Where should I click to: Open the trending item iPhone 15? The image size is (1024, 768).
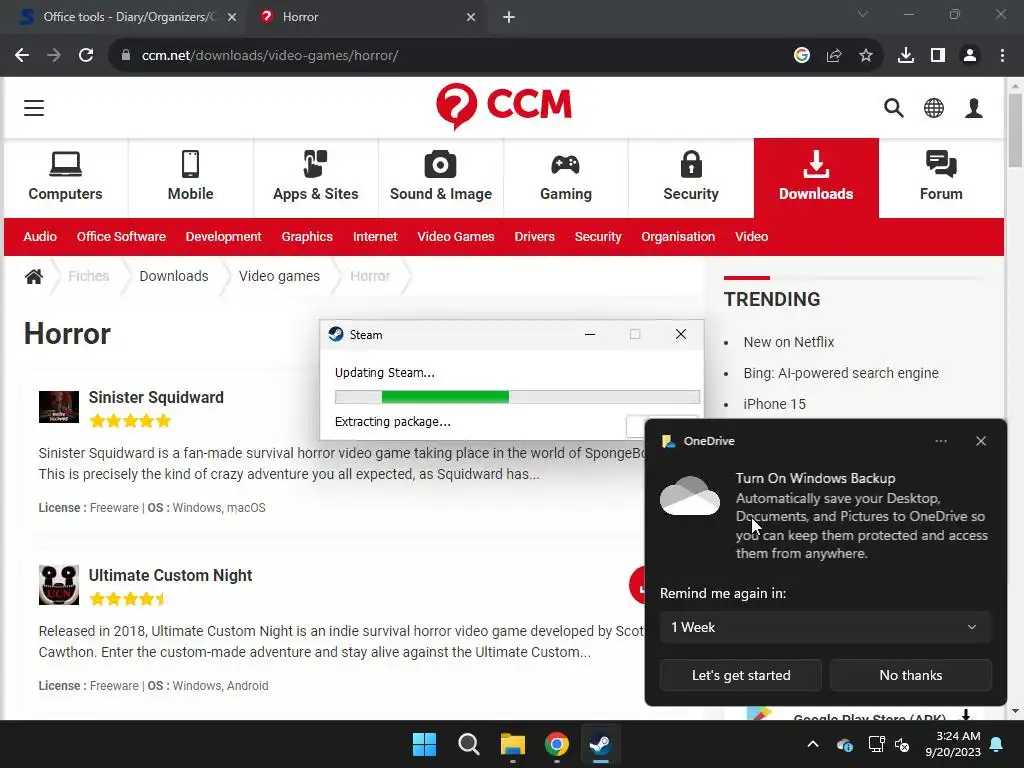coord(775,404)
